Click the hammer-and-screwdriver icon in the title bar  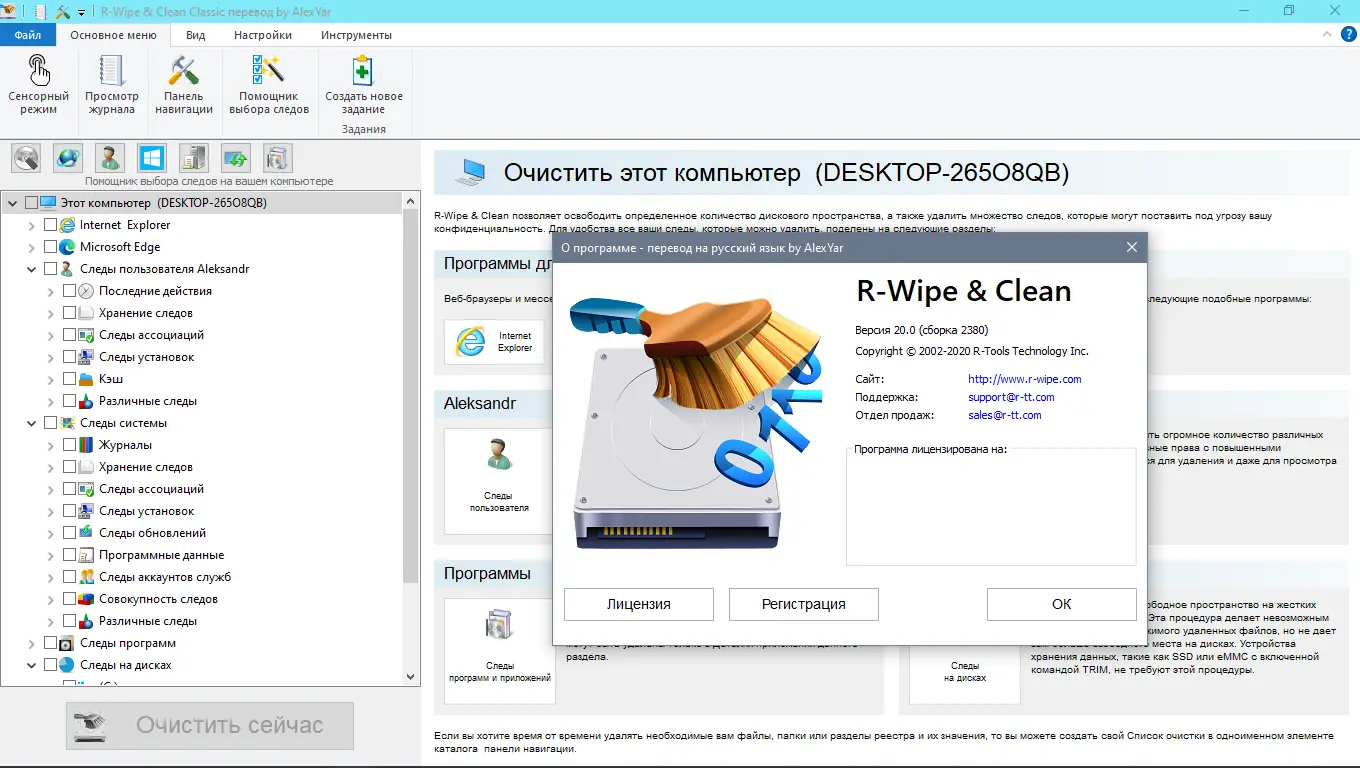pyautogui.click(x=63, y=12)
